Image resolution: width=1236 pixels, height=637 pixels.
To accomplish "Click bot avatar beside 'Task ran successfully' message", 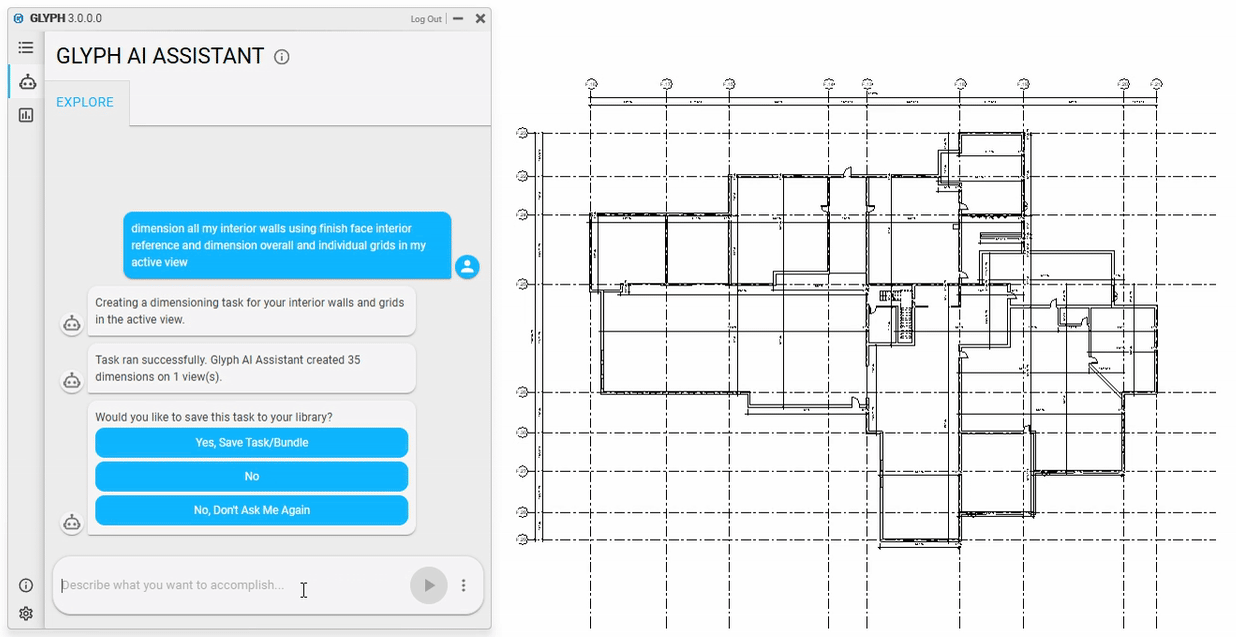I will click(x=72, y=381).
